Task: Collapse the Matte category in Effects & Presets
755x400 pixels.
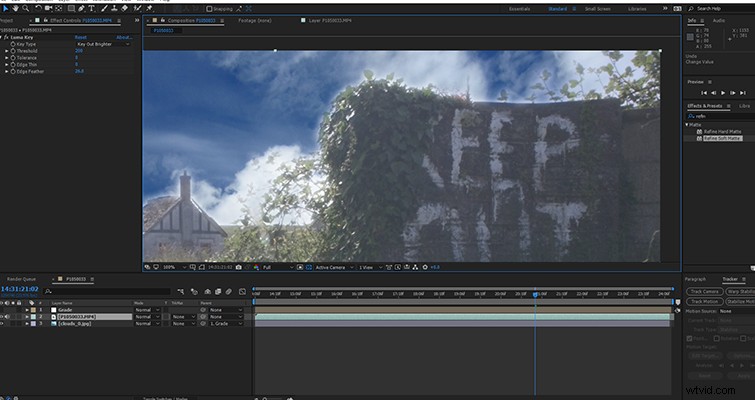Action: click(x=687, y=125)
